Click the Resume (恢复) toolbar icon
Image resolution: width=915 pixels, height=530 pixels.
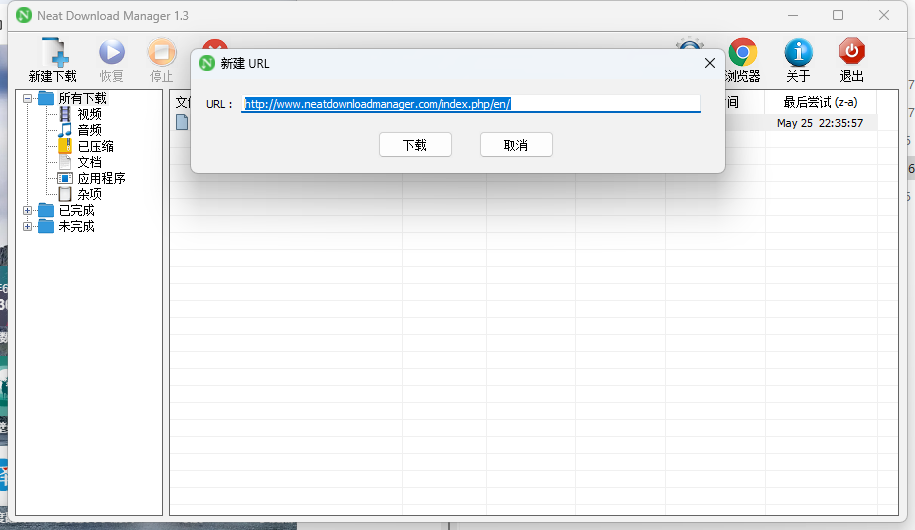(111, 60)
